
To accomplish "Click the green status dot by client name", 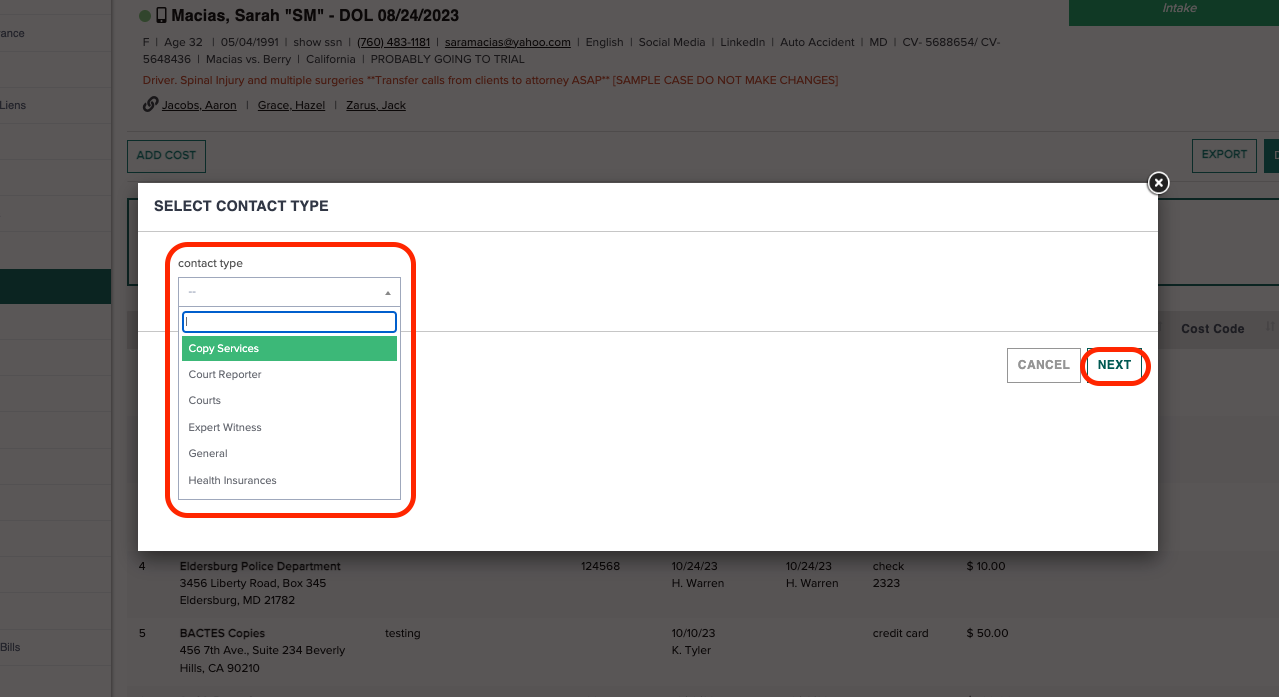I will coord(145,16).
